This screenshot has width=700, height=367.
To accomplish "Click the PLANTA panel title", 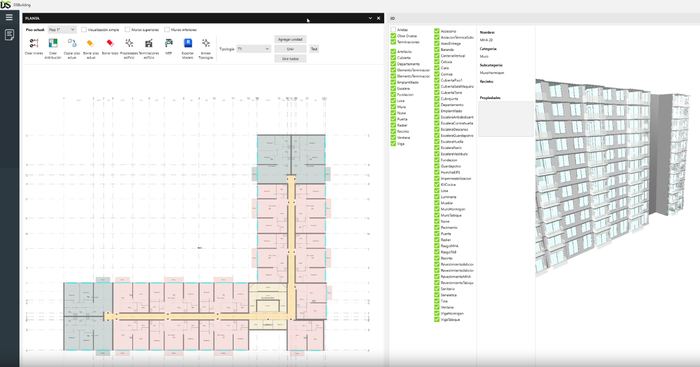I will [x=33, y=18].
